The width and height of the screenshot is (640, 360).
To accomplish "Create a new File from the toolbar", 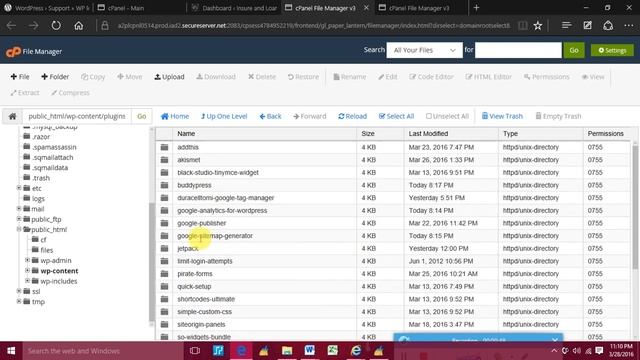I will (20, 77).
